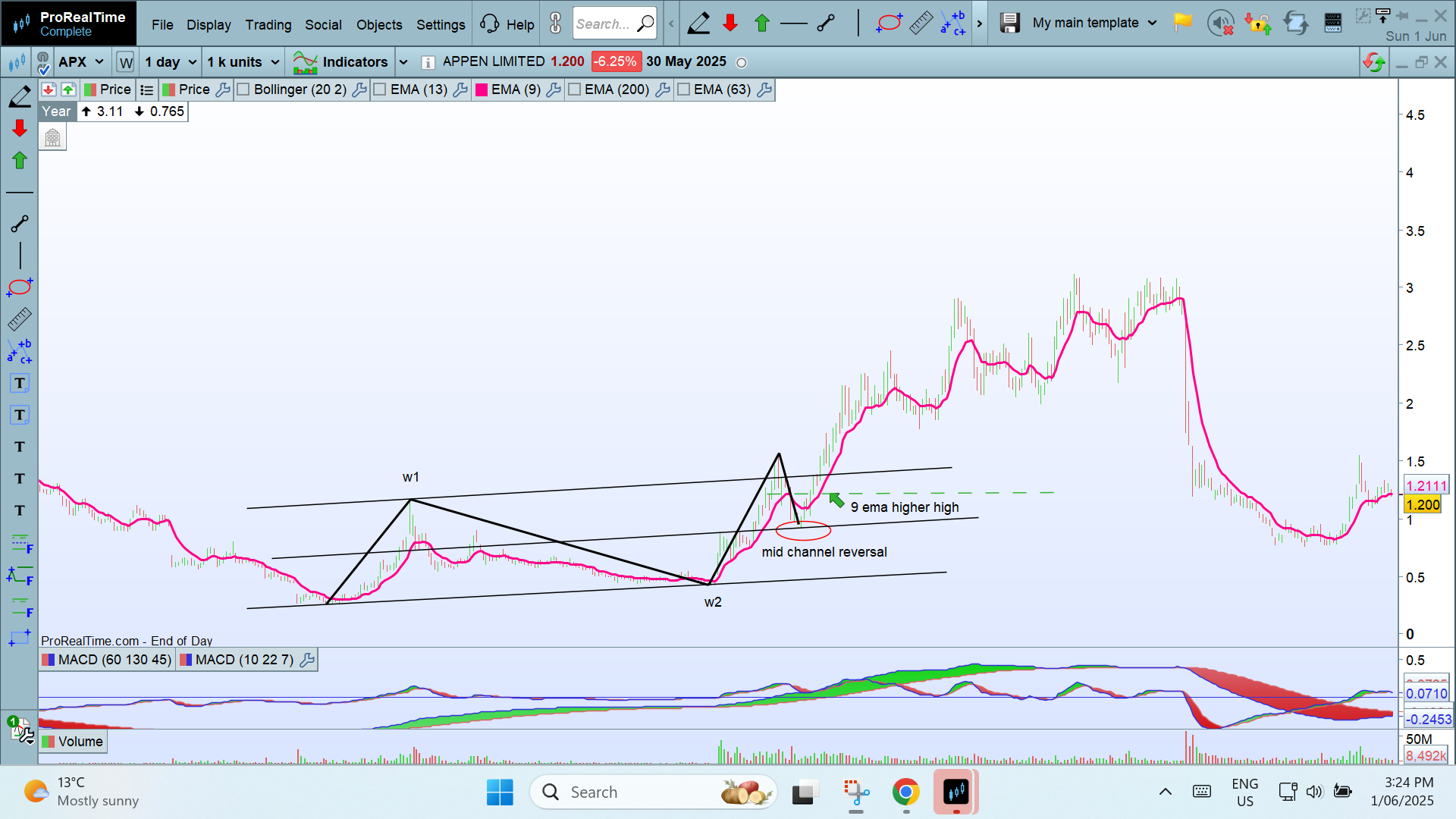Open the 1 day timeframe dropdown
The height and width of the screenshot is (819, 1456).
tap(171, 62)
